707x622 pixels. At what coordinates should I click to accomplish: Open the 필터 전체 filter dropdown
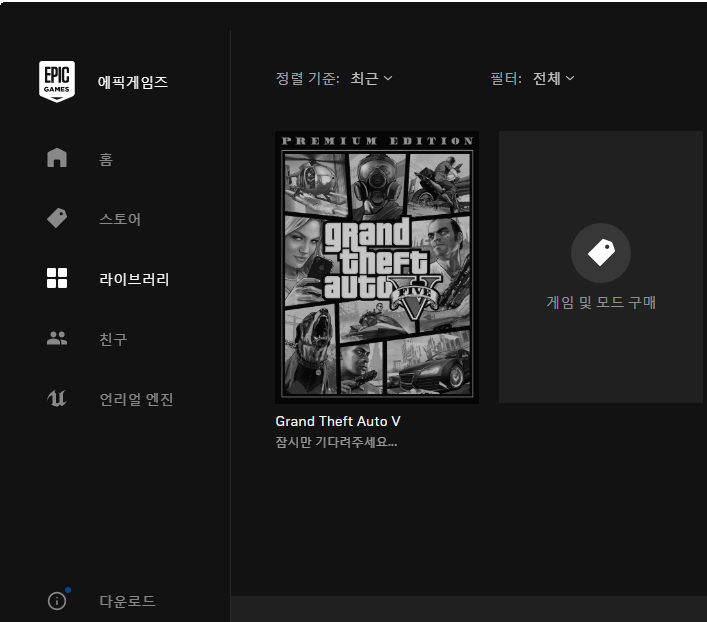click(x=554, y=78)
